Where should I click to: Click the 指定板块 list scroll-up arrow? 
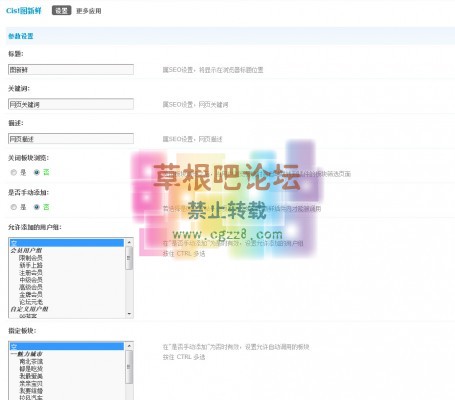coord(129,346)
